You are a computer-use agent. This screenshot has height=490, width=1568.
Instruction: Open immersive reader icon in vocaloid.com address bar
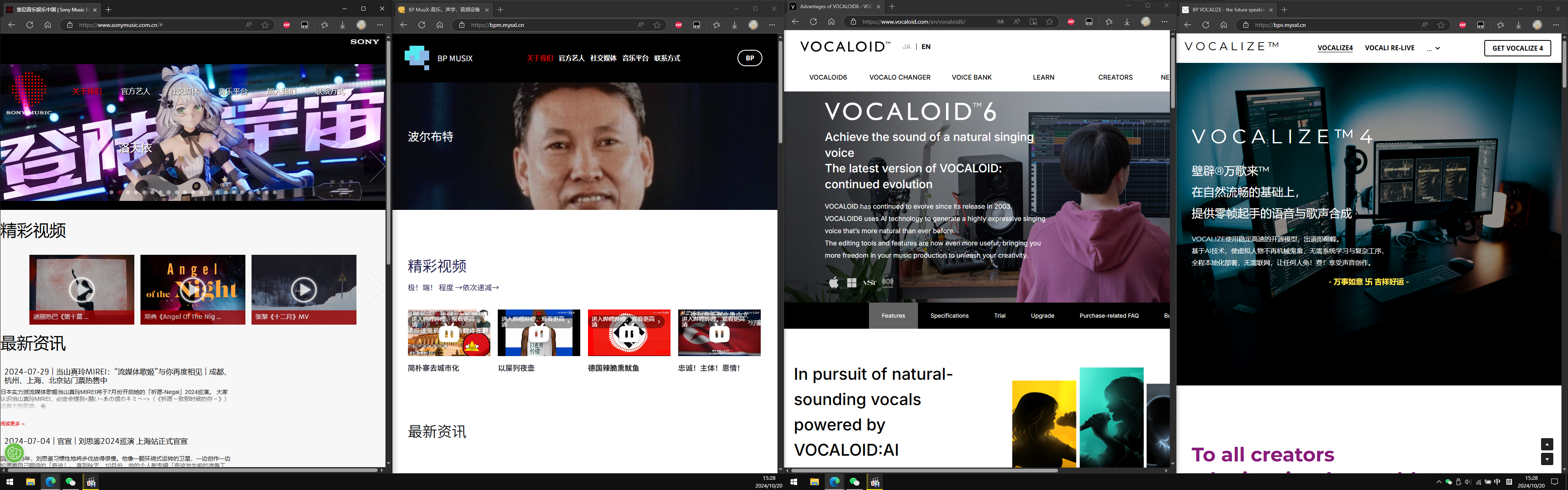pos(1033,22)
